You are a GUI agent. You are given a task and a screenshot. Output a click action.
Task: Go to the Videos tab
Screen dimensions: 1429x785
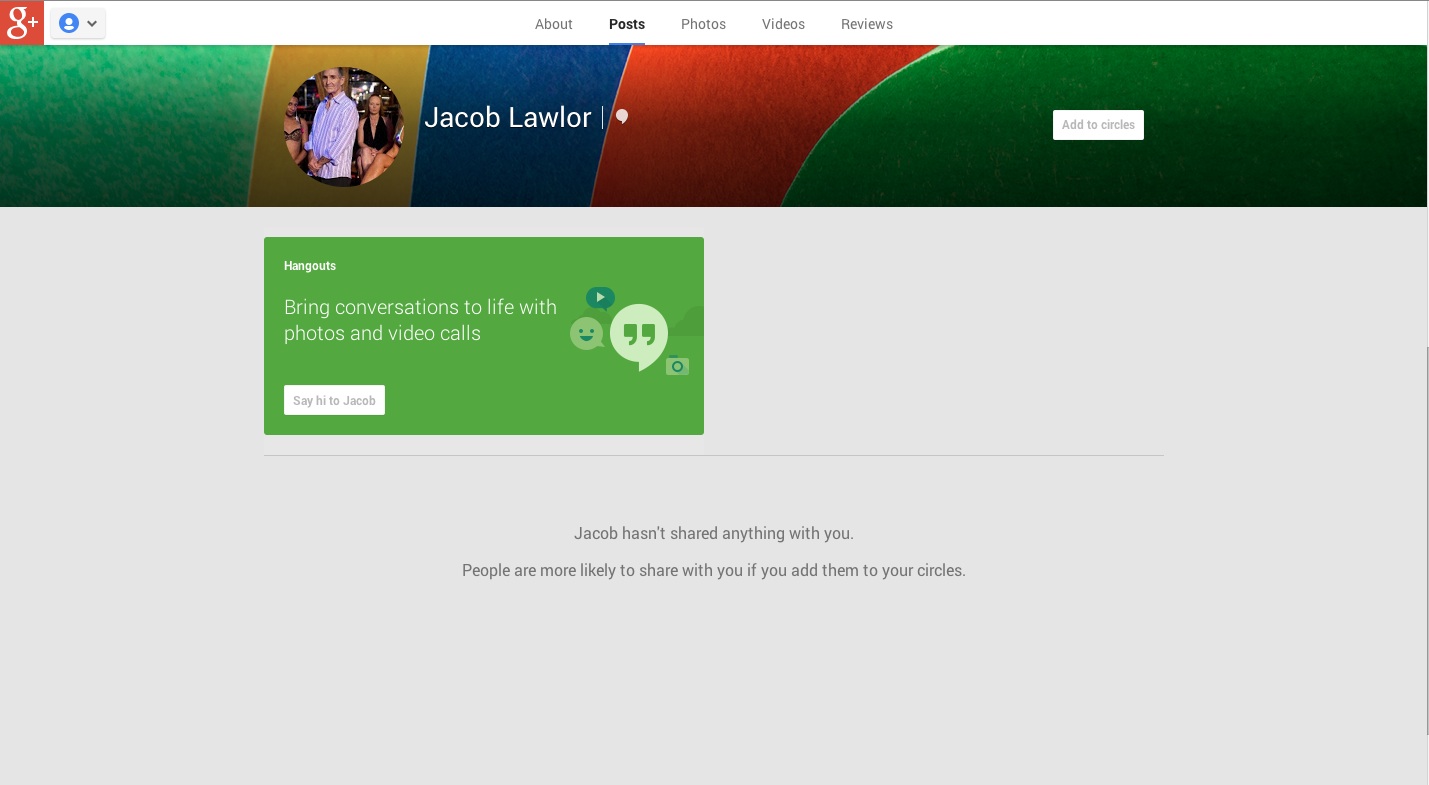point(783,24)
